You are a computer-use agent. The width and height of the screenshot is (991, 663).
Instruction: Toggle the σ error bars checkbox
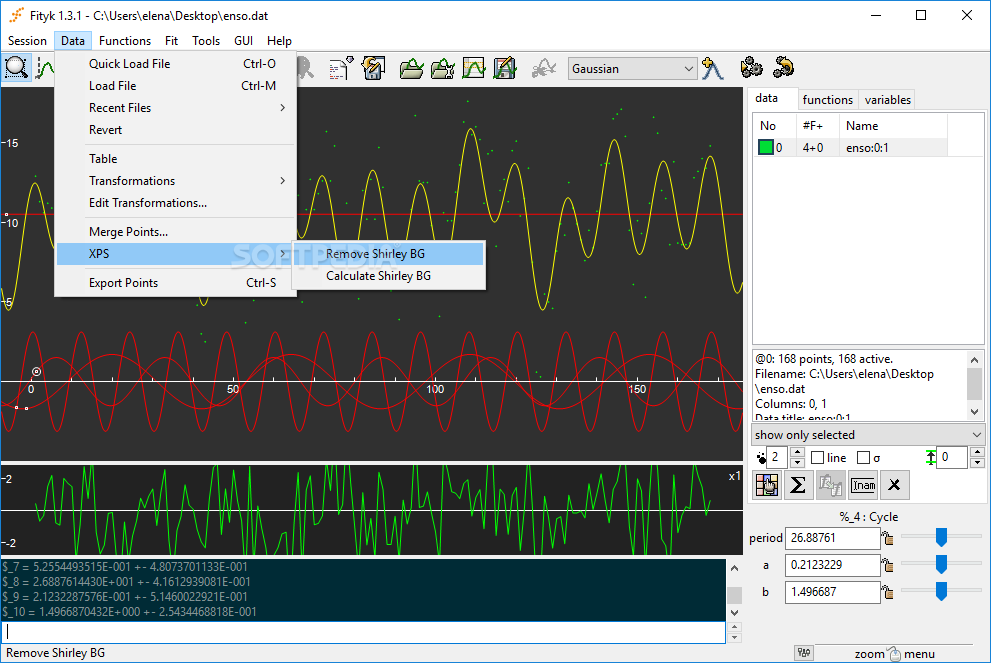coord(863,458)
